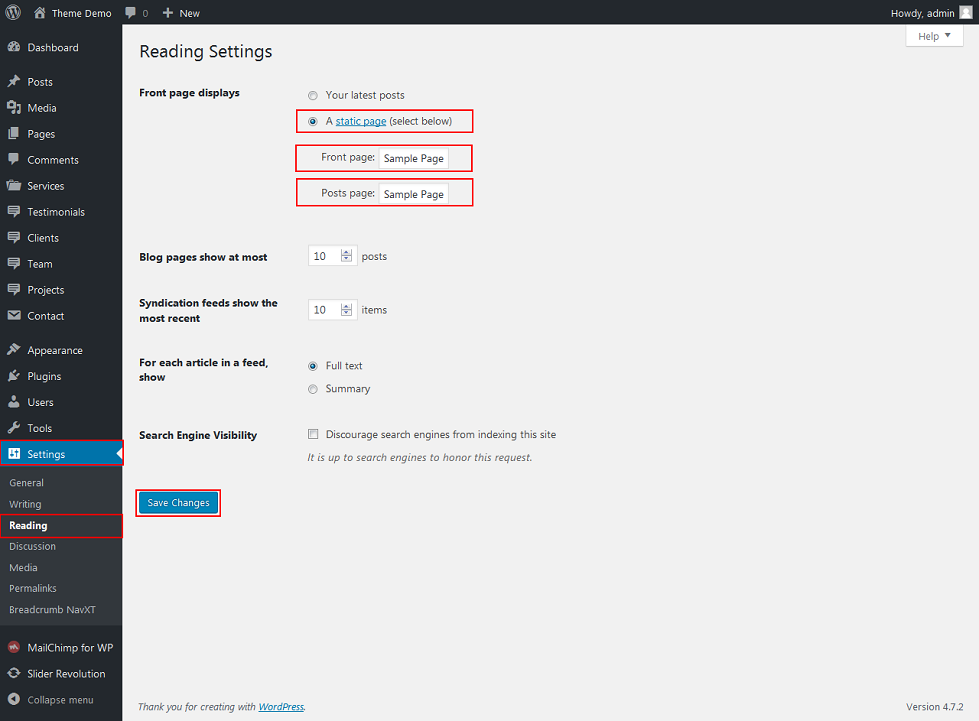Go to Discussion settings submenu
Screen dimensions: 979x721
pyautogui.click(x=33, y=547)
